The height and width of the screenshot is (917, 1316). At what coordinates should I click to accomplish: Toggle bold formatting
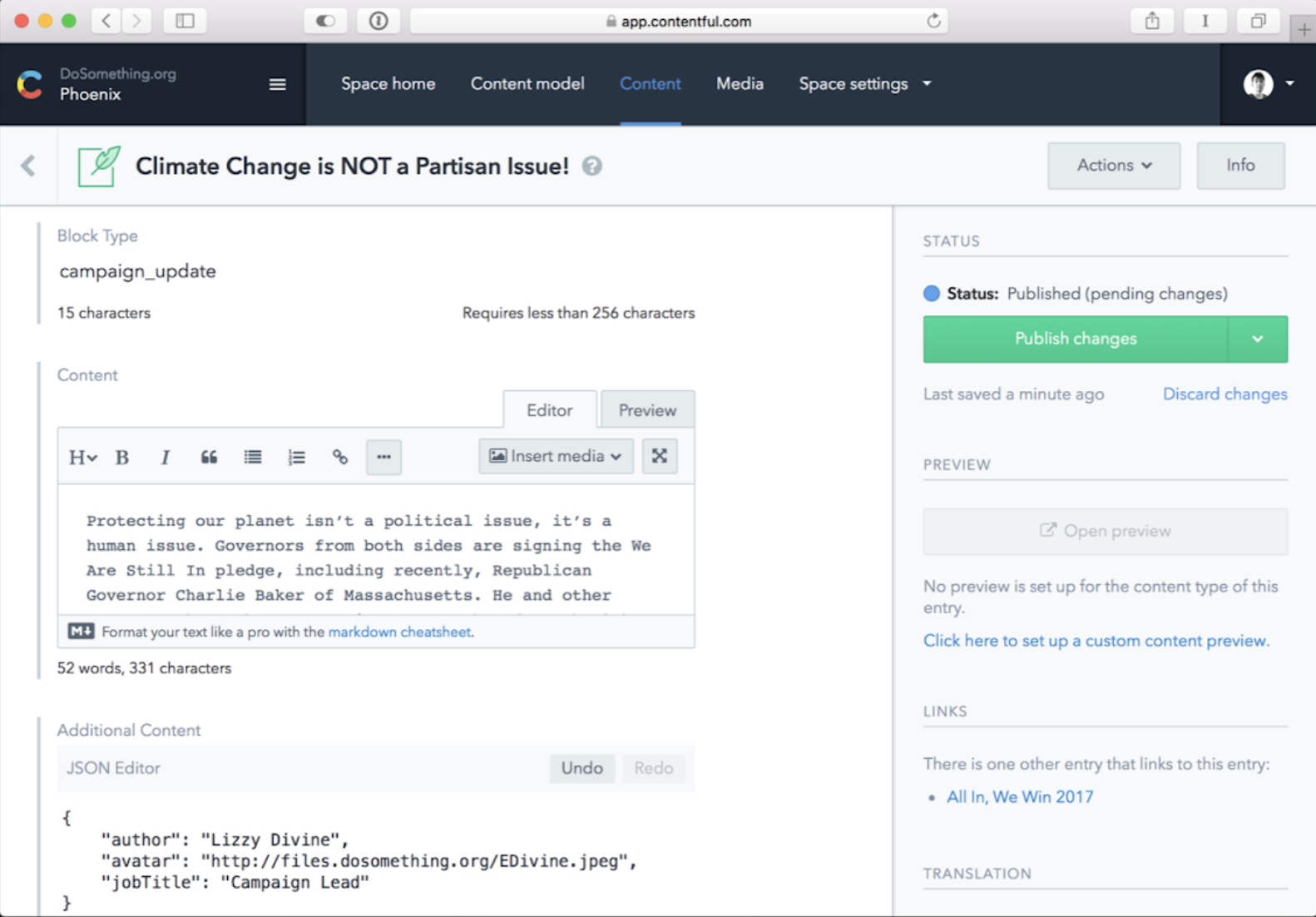coord(122,457)
